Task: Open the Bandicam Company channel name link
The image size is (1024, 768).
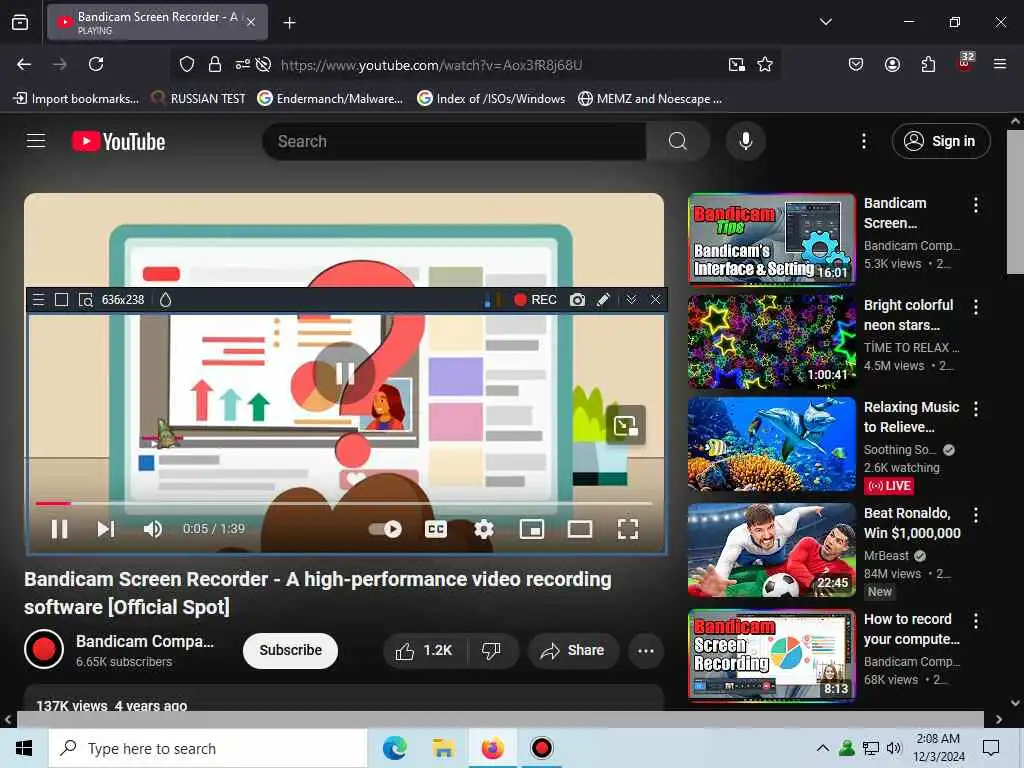Action: [145, 641]
